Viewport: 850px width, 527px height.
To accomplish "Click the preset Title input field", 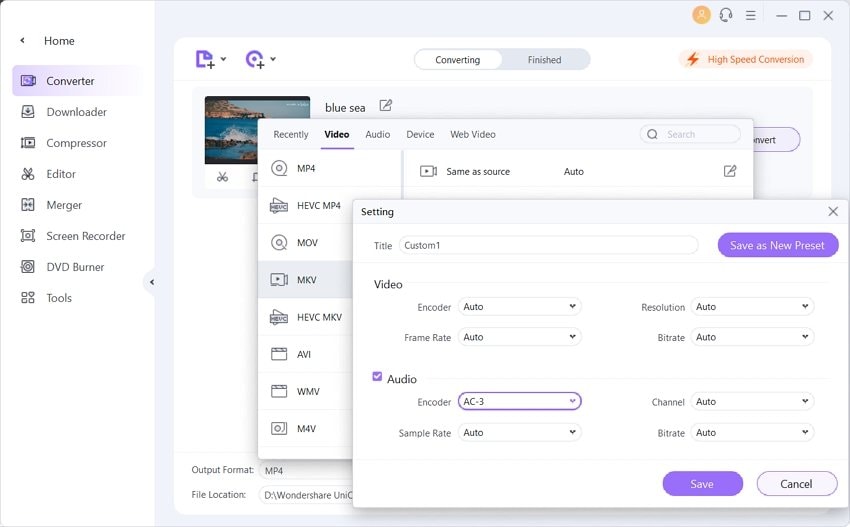I will pyautogui.click(x=548, y=245).
